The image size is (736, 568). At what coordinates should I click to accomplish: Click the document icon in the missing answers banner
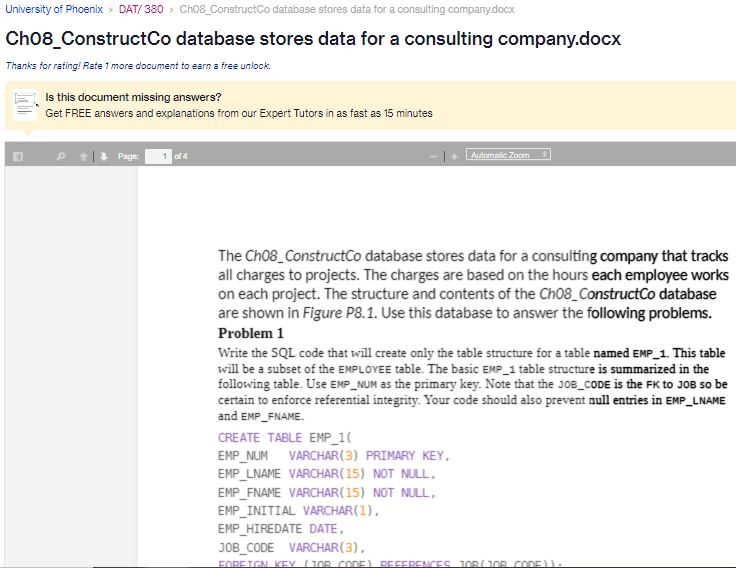[x=25, y=105]
